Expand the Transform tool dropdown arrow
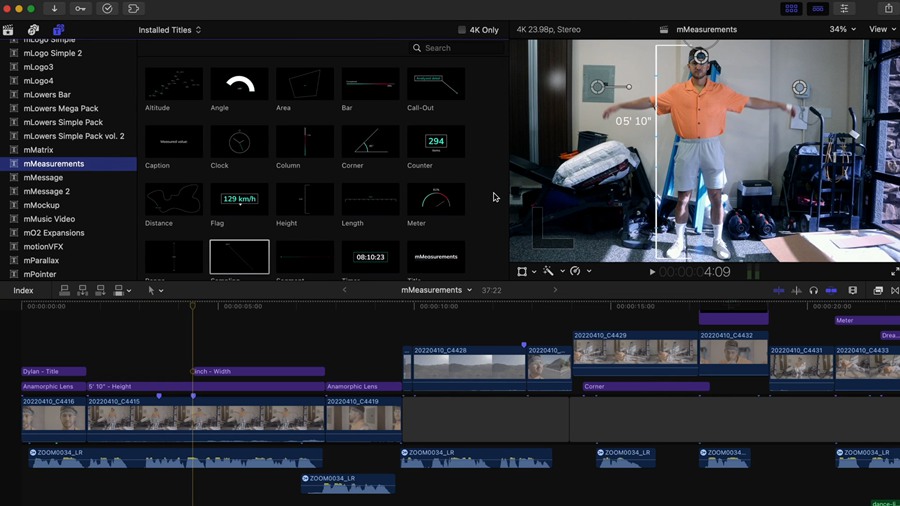 point(534,271)
